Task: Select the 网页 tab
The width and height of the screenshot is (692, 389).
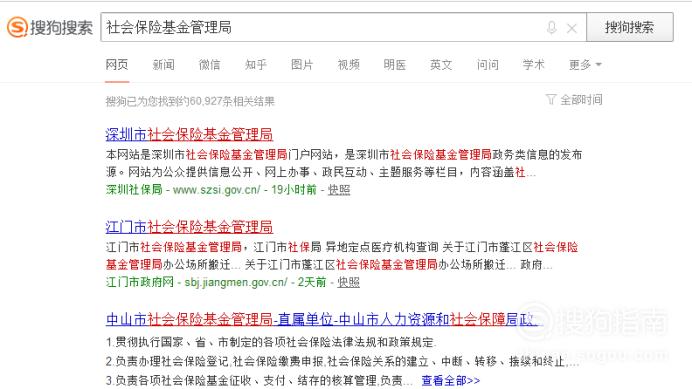Action: (x=117, y=65)
